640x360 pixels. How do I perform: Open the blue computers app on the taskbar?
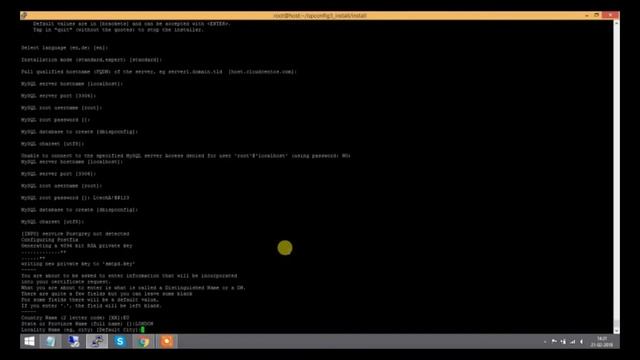(x=73, y=341)
